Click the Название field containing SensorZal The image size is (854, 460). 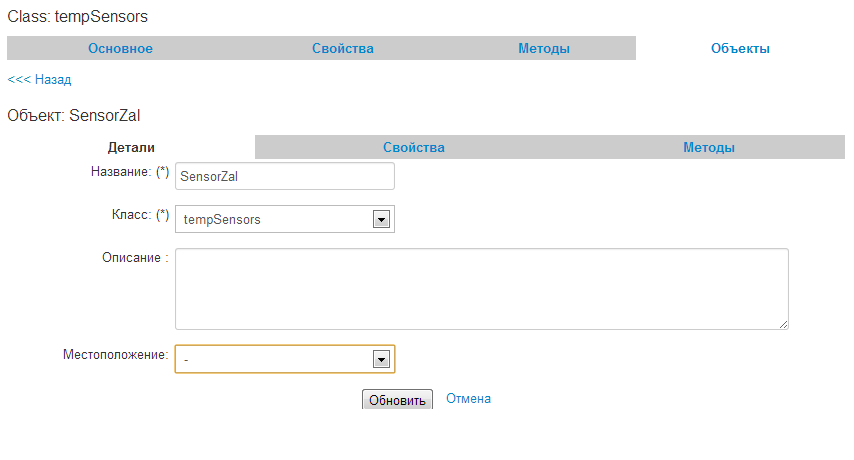click(x=284, y=176)
